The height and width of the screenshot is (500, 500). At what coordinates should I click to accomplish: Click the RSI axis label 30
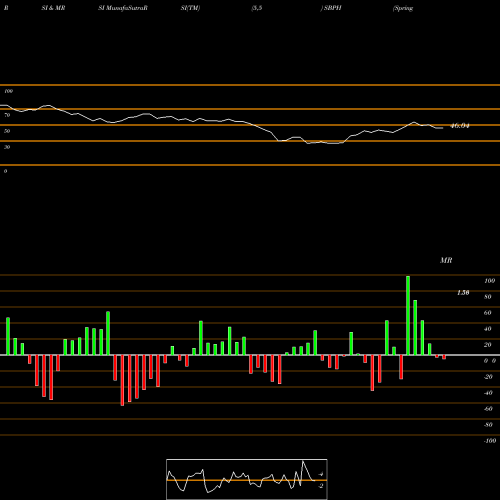pyautogui.click(x=7, y=147)
